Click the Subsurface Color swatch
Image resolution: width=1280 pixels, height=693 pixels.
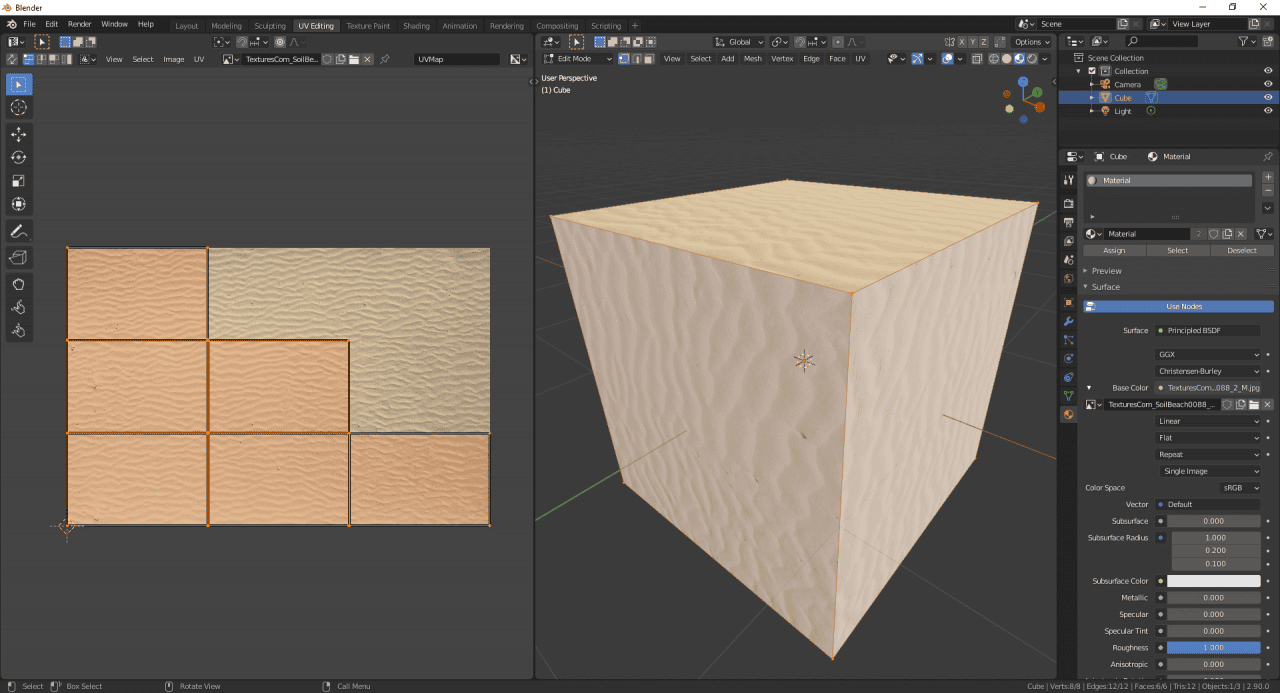point(1215,580)
